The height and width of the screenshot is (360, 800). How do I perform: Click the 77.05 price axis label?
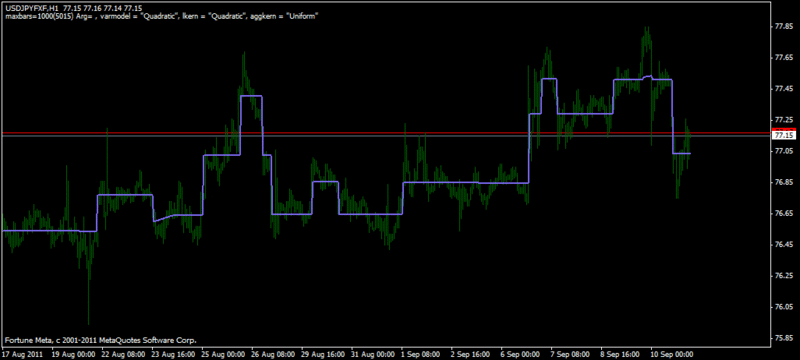tap(783, 151)
